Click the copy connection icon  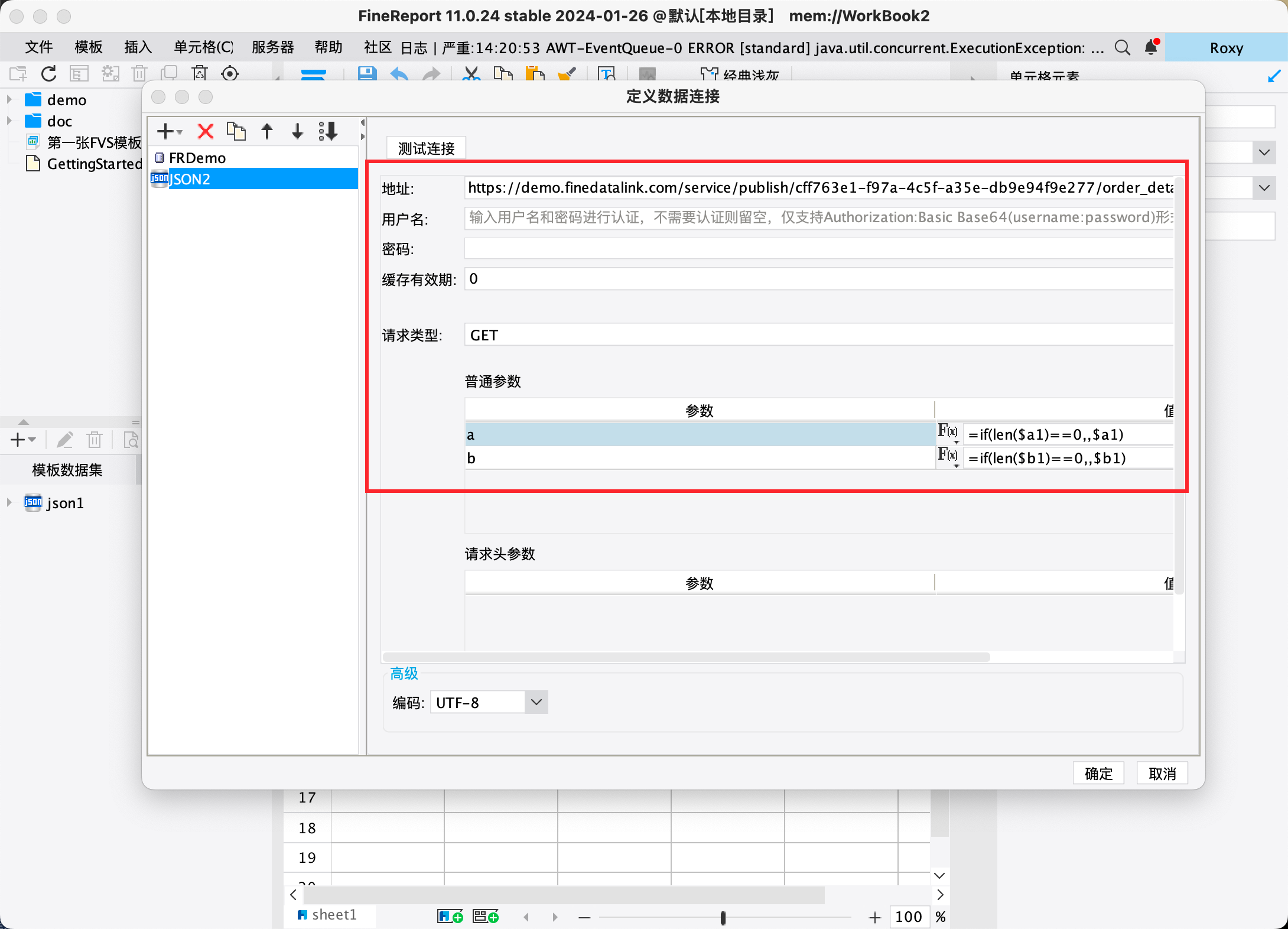point(236,131)
